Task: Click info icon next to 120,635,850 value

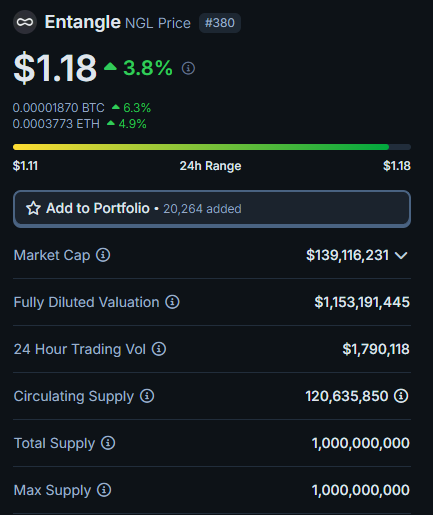Action: tap(401, 396)
